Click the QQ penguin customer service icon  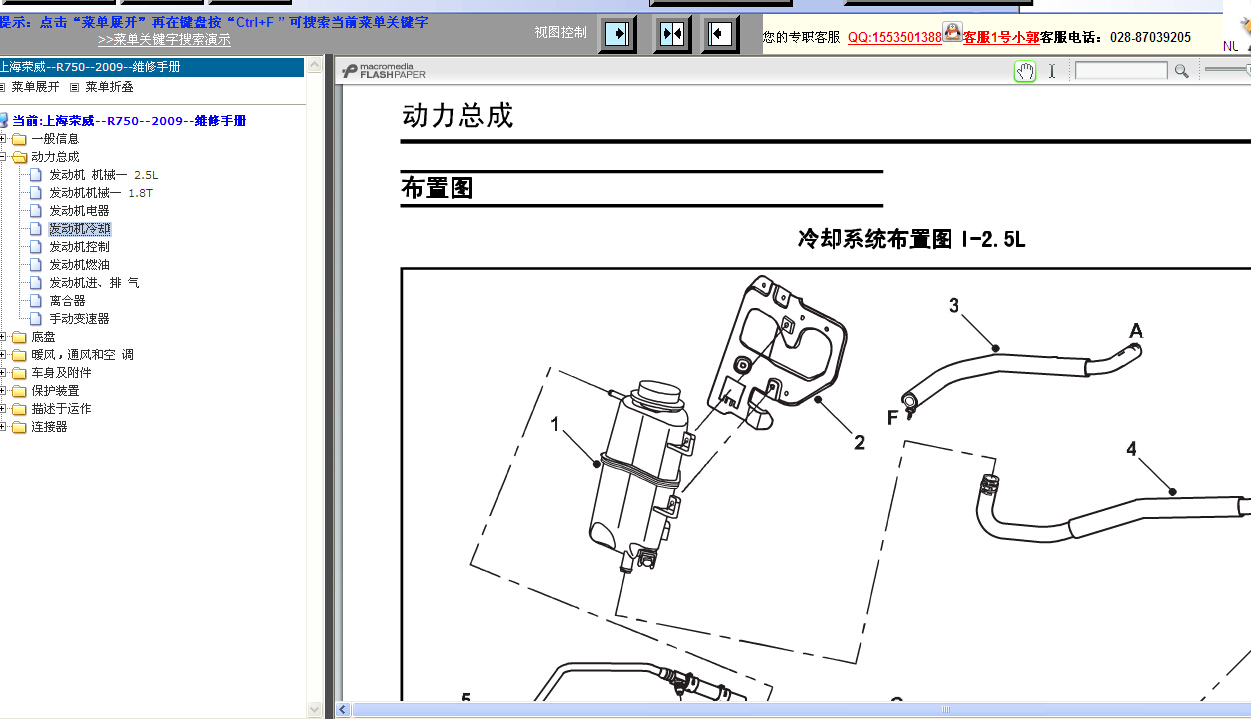(x=952, y=32)
